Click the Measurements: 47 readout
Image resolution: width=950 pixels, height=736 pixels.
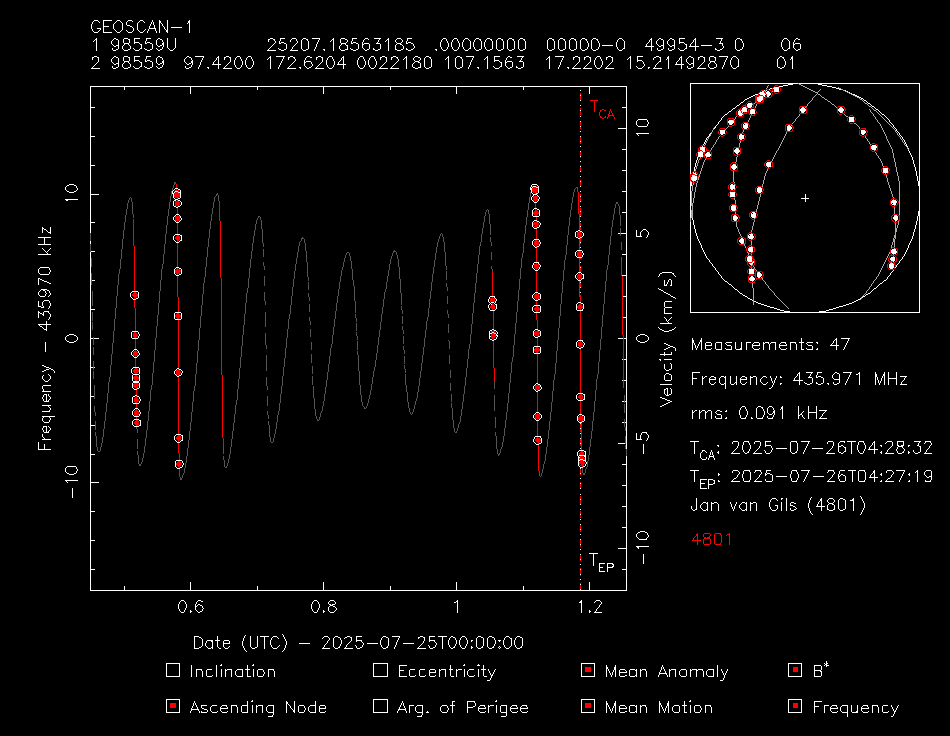click(x=769, y=345)
